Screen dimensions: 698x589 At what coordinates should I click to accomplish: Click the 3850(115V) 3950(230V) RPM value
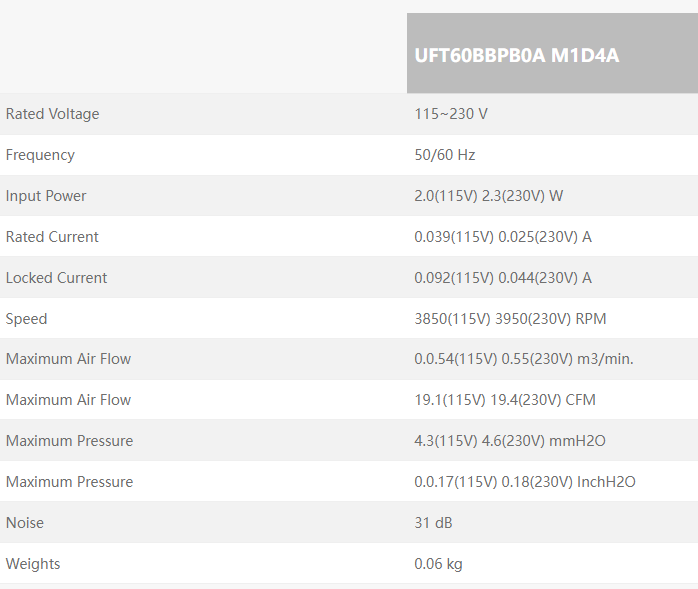[x=510, y=319]
